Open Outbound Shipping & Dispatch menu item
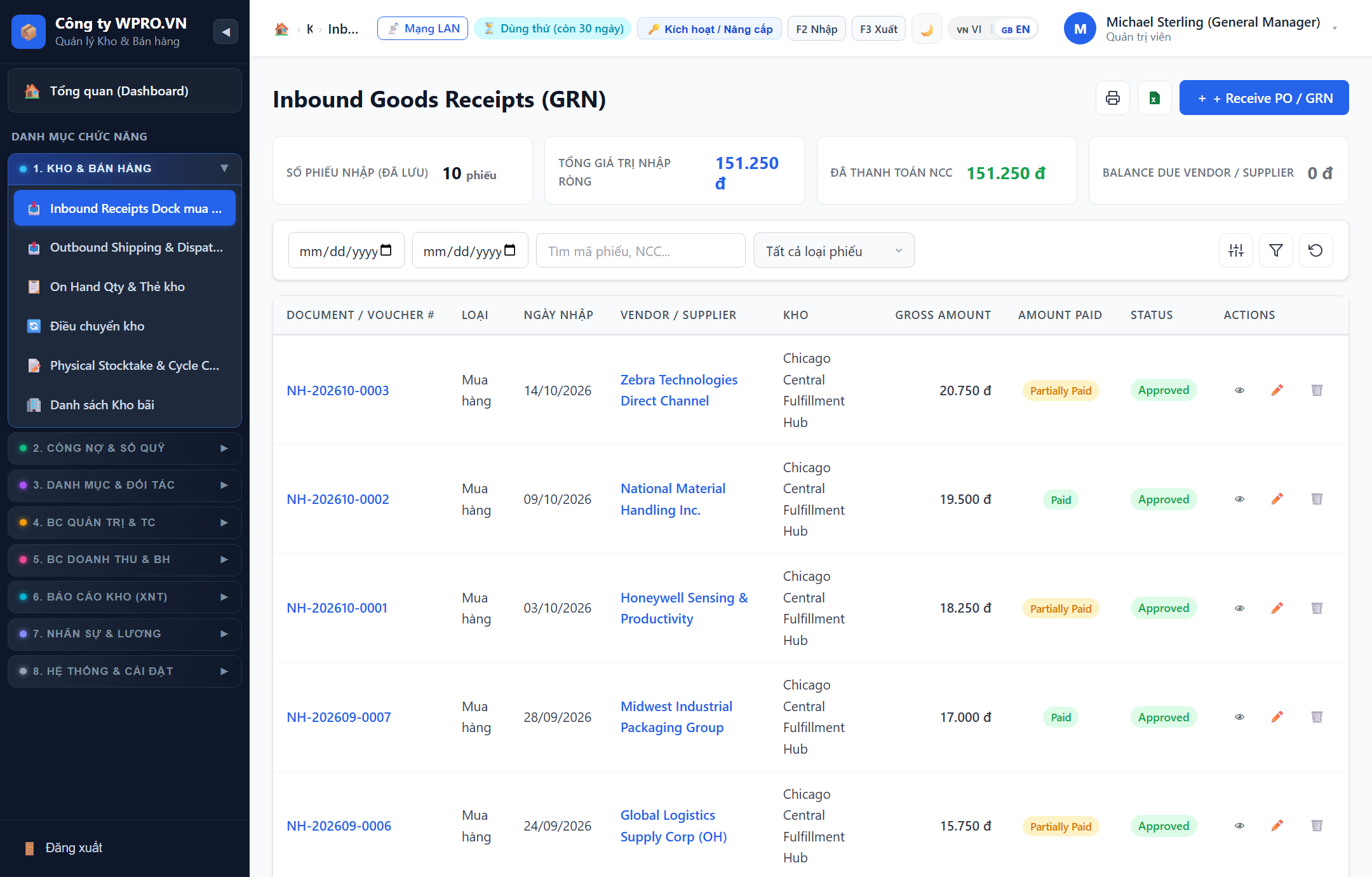The height and width of the screenshot is (877, 1372). click(x=124, y=247)
